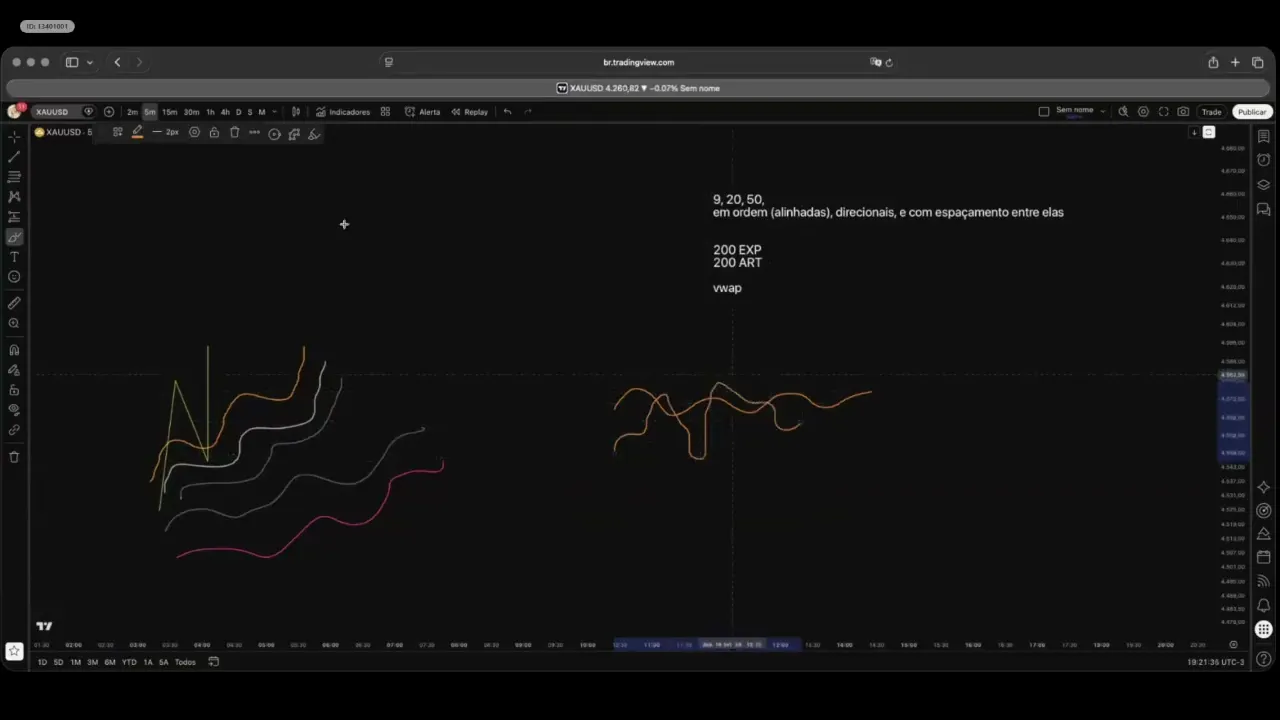The height and width of the screenshot is (720, 1280).
Task: Select the YTD date range
Action: pyautogui.click(x=129, y=662)
